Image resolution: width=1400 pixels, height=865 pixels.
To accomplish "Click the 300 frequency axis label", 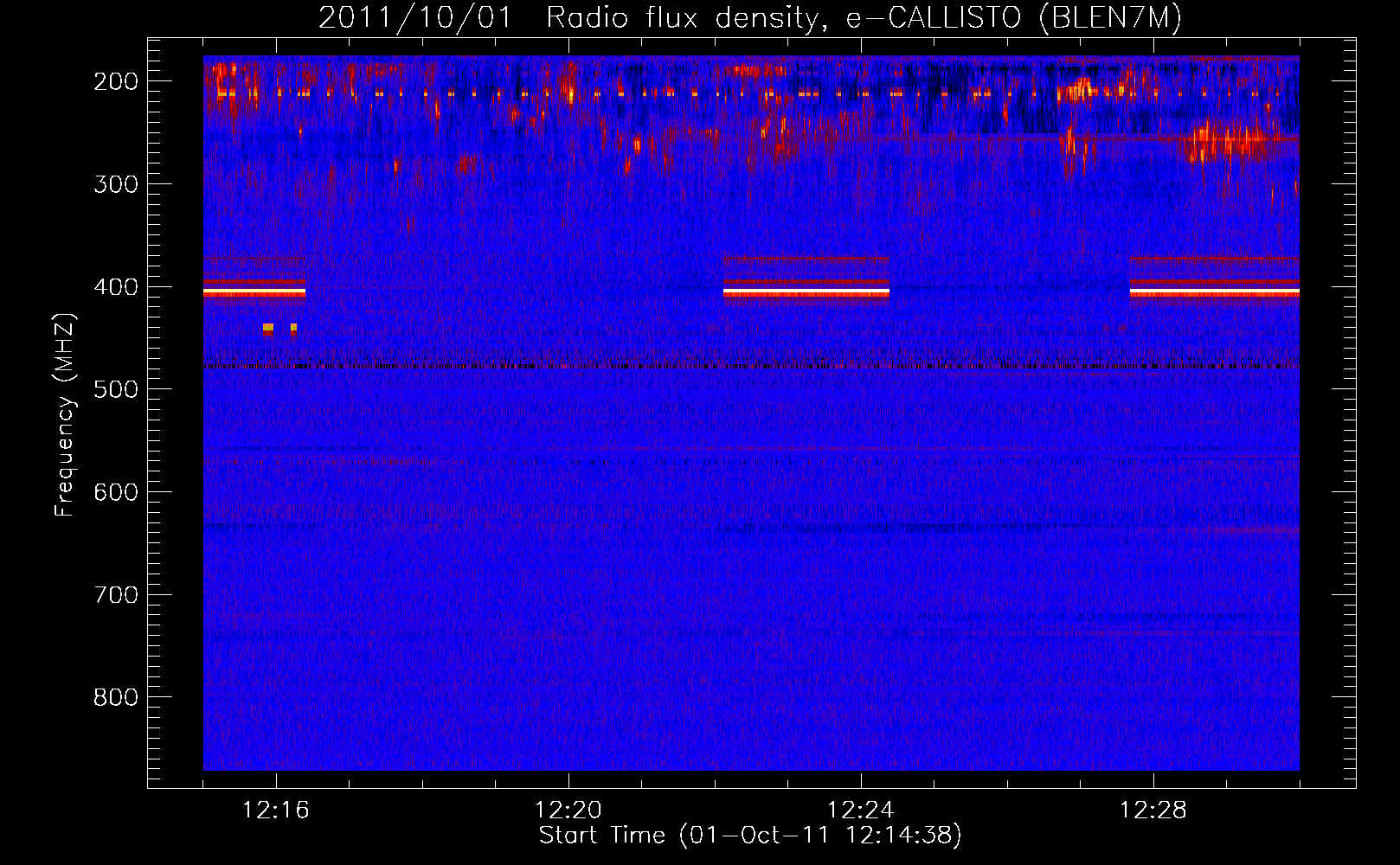I will pyautogui.click(x=116, y=184).
